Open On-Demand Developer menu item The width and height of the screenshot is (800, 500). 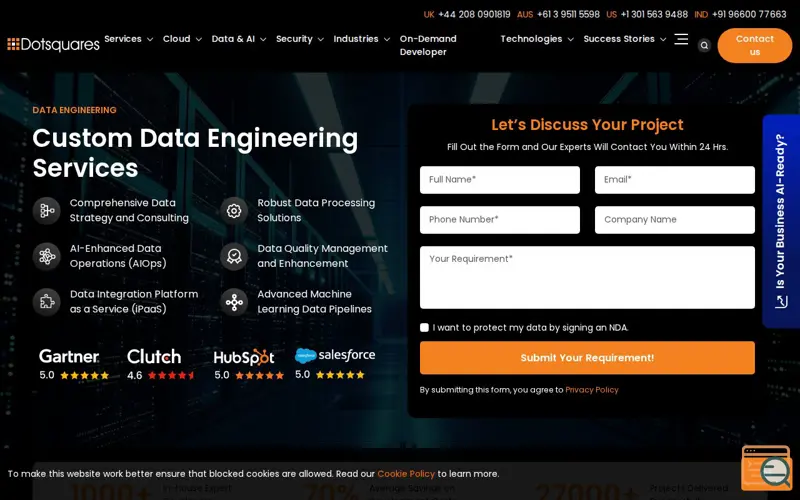pyautogui.click(x=428, y=45)
